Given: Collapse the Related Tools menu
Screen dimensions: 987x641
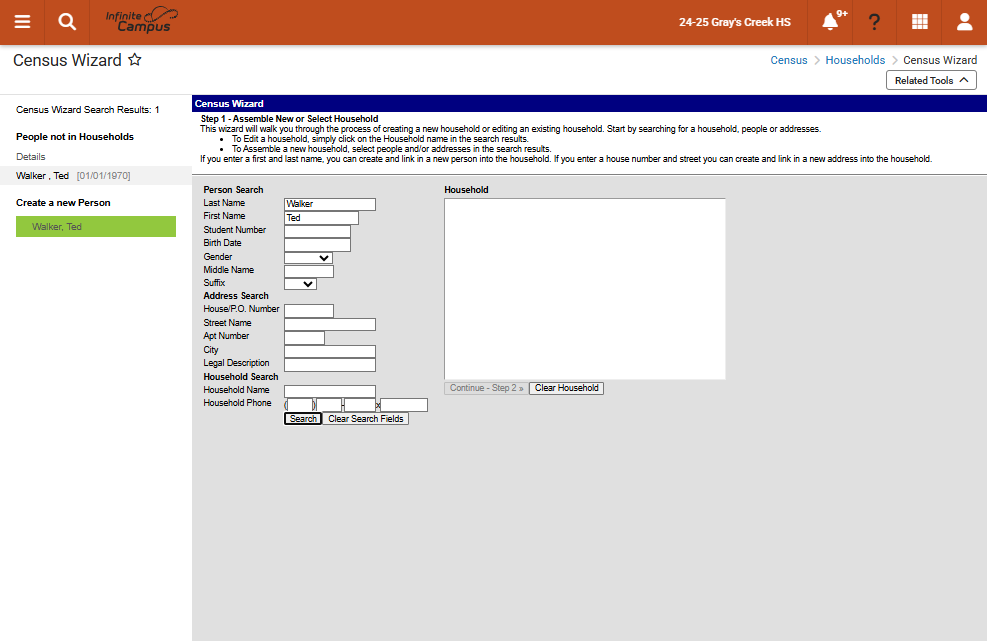Looking at the screenshot, I should pos(931,81).
